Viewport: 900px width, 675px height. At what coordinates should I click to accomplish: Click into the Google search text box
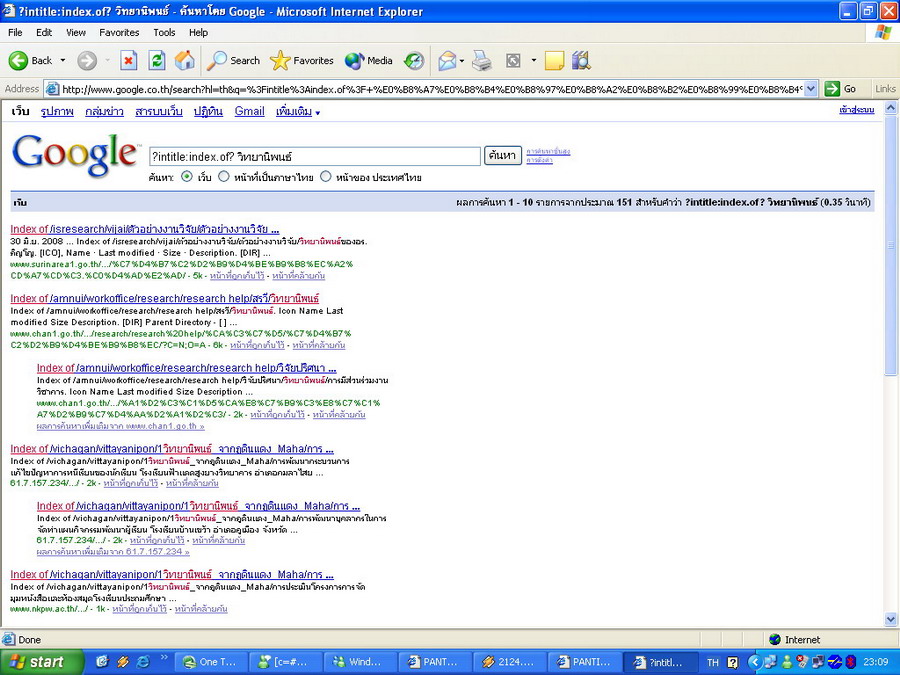[x=315, y=156]
